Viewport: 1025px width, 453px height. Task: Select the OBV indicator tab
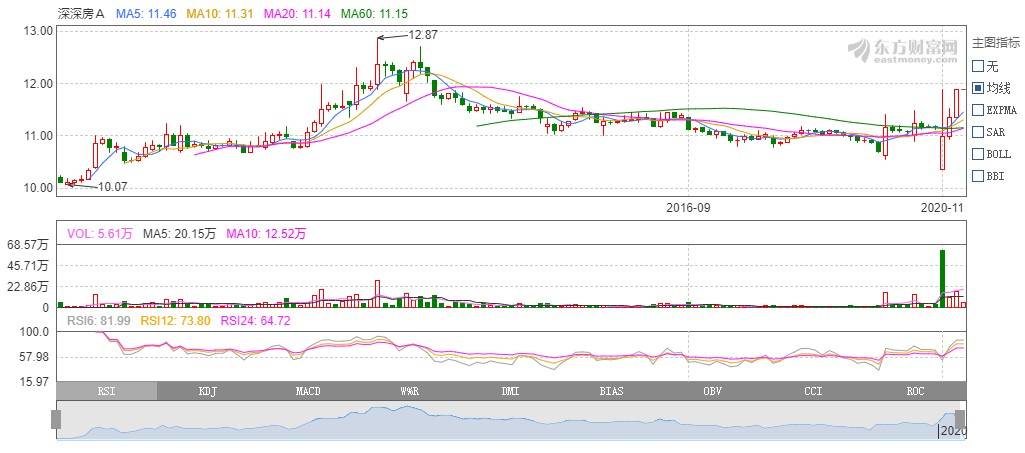click(712, 391)
